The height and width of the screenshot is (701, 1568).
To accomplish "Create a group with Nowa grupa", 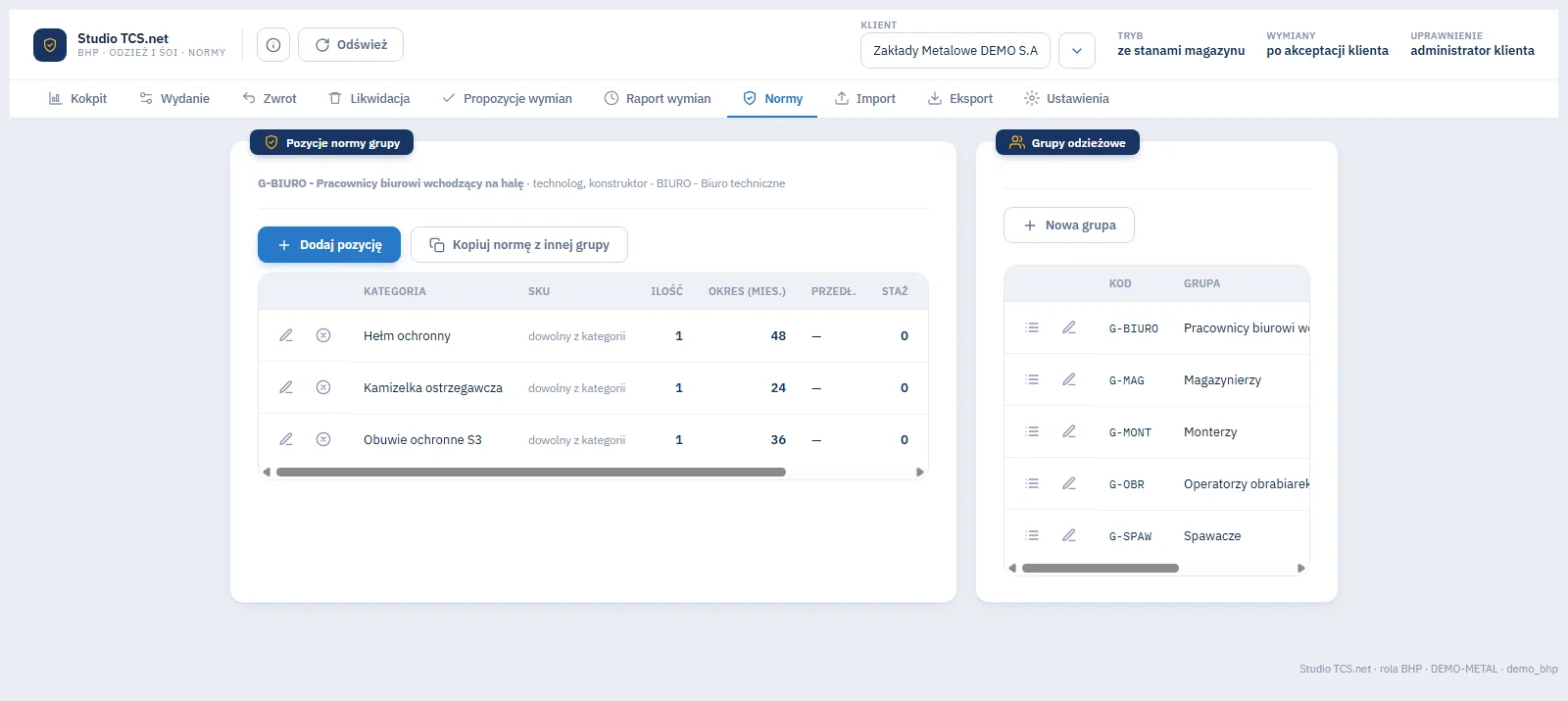I will click(1069, 225).
